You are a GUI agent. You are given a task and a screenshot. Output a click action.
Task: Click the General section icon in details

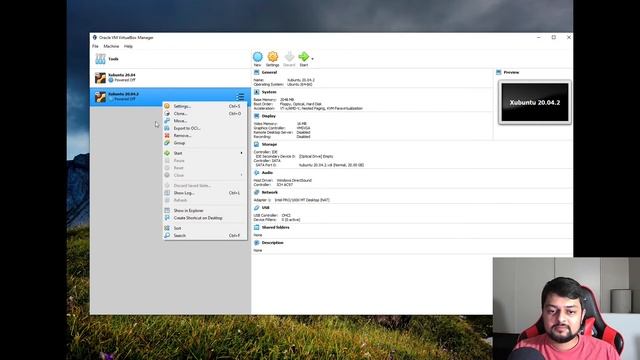point(257,72)
